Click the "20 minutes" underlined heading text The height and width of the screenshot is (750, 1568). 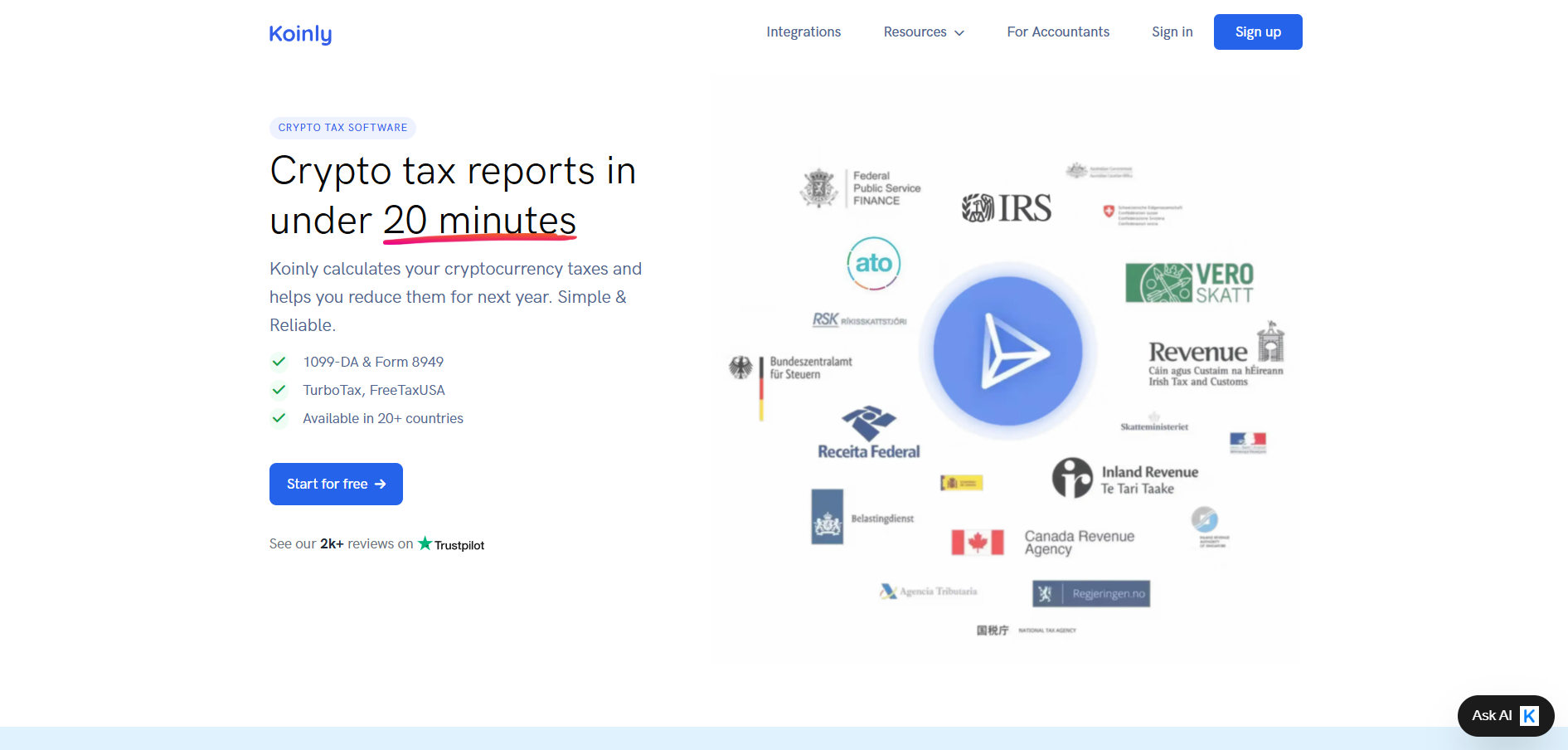479,222
